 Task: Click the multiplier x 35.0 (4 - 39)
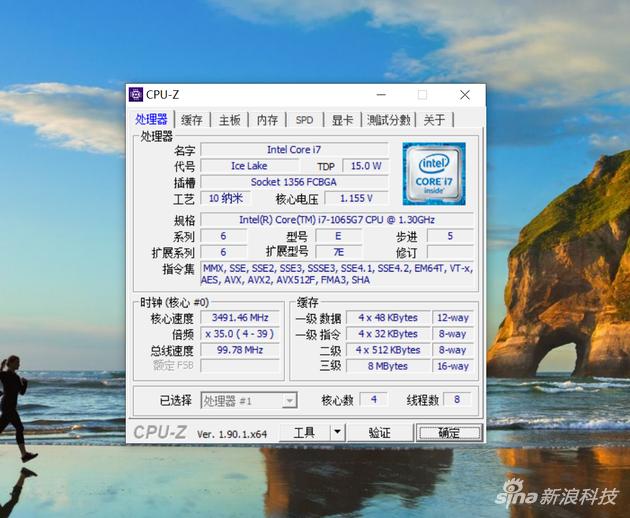pos(240,334)
